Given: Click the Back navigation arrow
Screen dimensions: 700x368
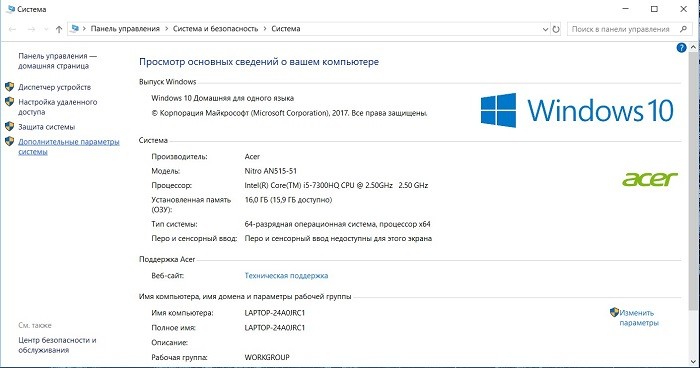Looking at the screenshot, I should pyautogui.click(x=12, y=29).
